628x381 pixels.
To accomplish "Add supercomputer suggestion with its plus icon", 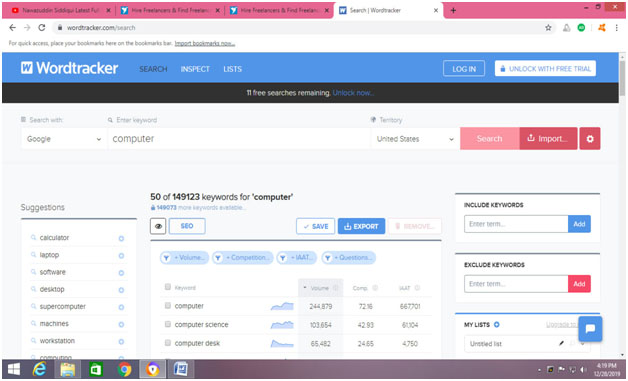I will click(121, 307).
